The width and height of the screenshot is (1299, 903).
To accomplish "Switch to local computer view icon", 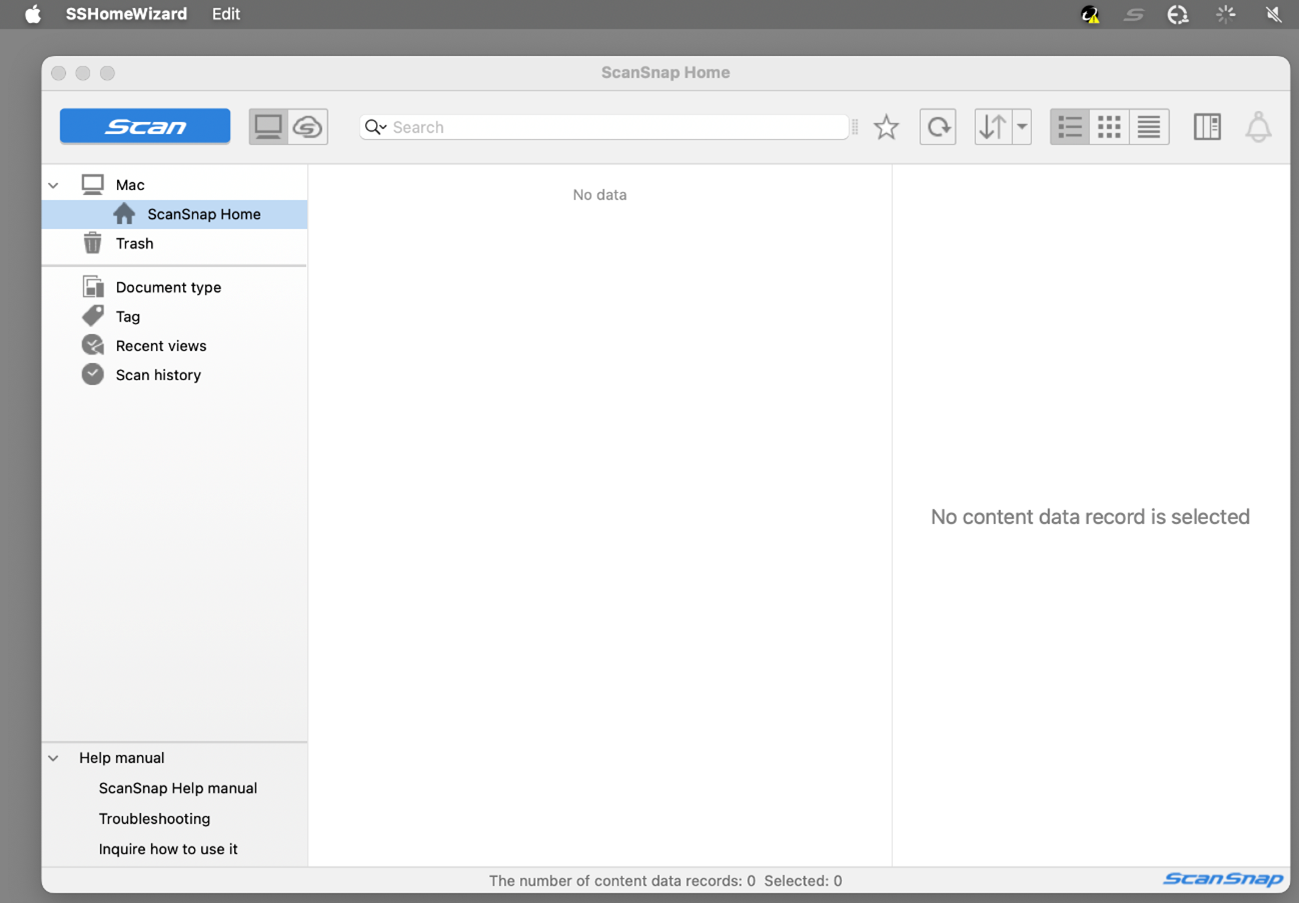I will [x=268, y=127].
